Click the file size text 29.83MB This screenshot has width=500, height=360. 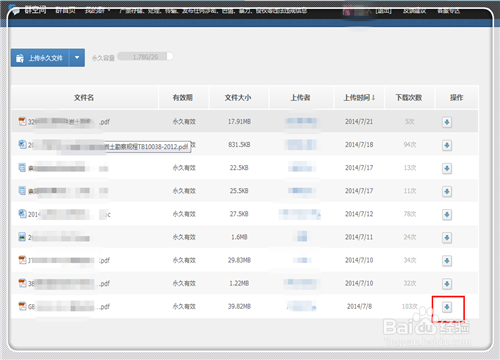[x=239, y=260]
